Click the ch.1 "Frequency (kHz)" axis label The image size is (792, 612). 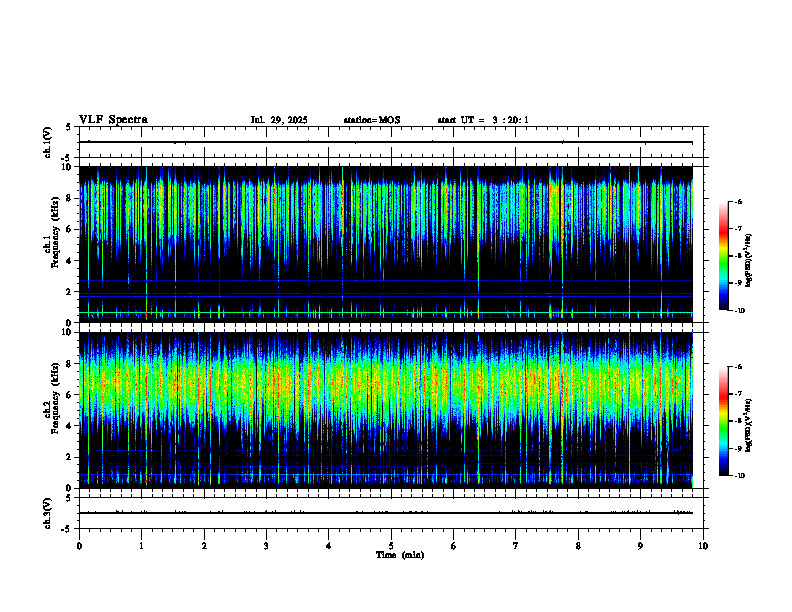(55, 232)
